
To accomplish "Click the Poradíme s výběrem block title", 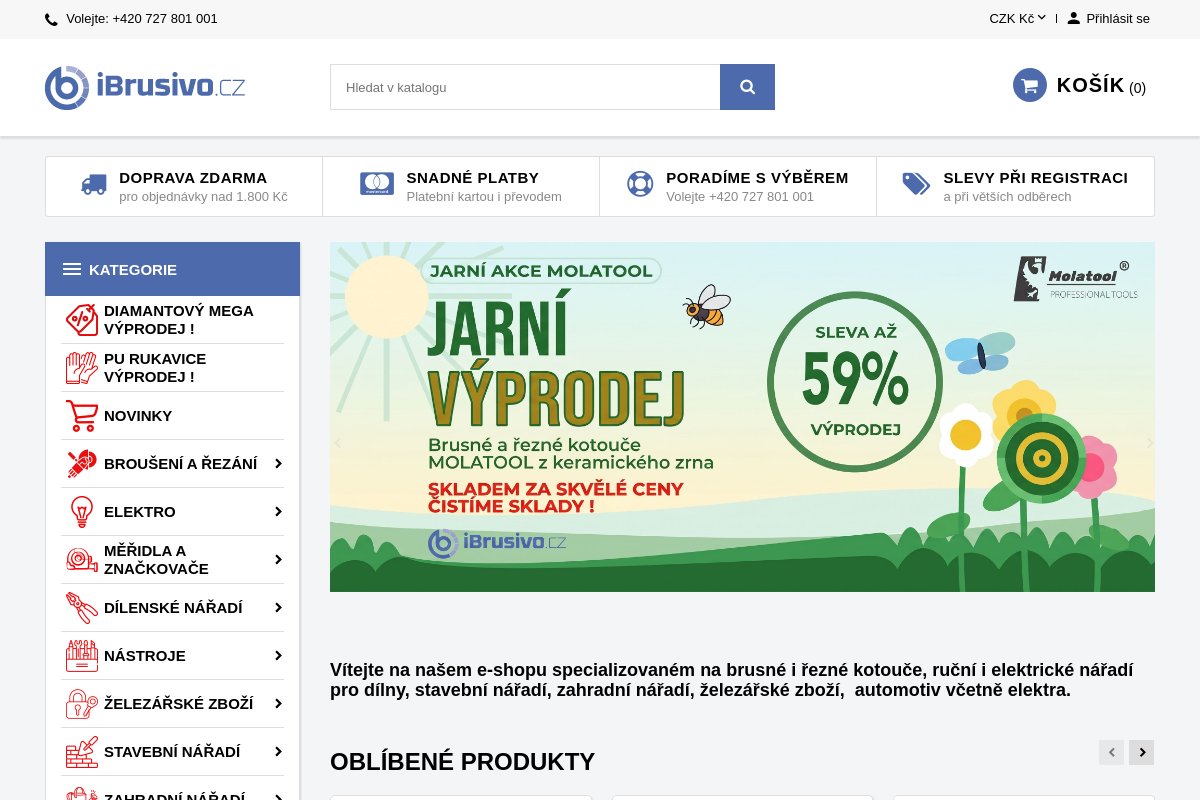I will click(757, 178).
